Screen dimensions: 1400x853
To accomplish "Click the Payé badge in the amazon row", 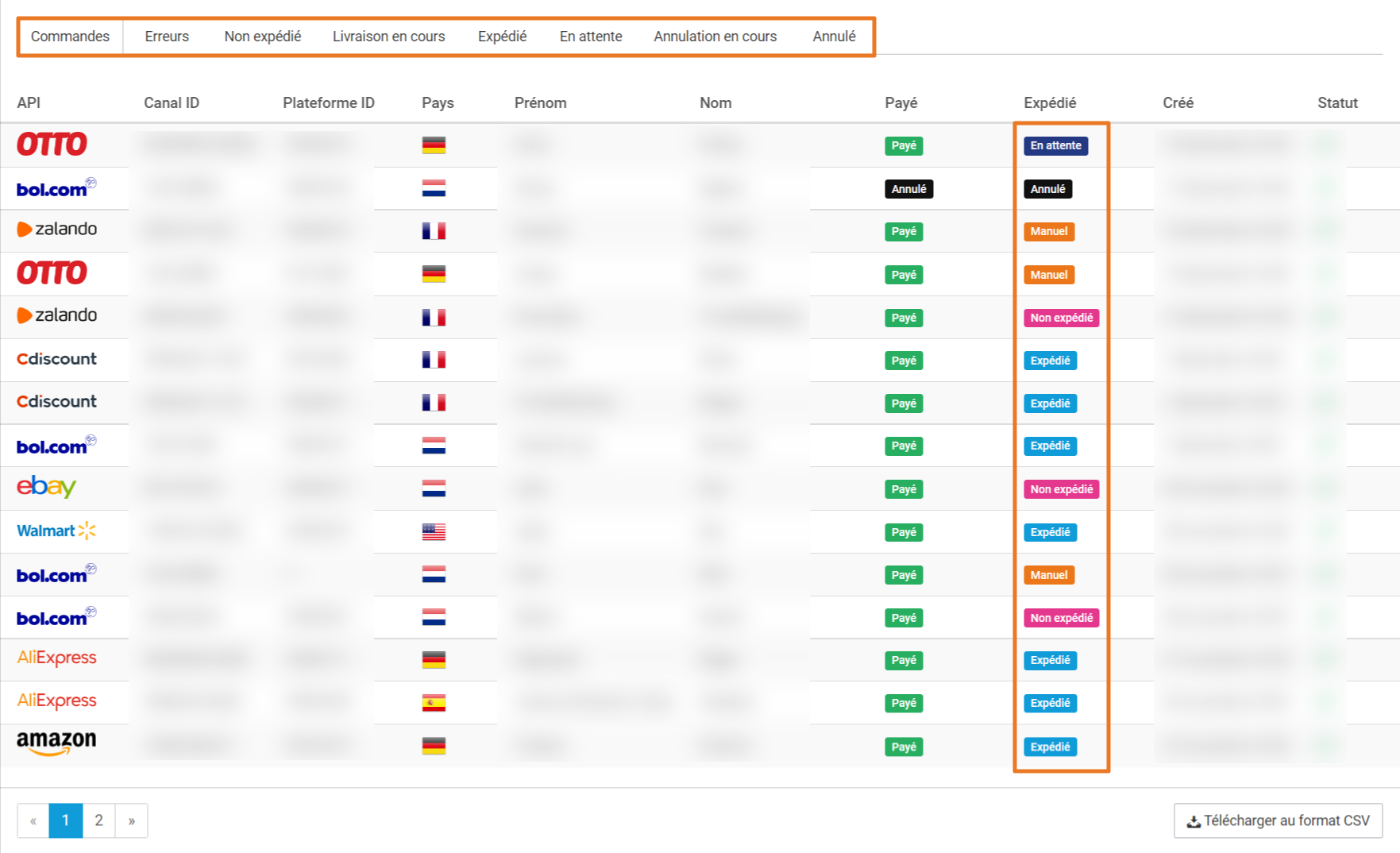I will 904,747.
